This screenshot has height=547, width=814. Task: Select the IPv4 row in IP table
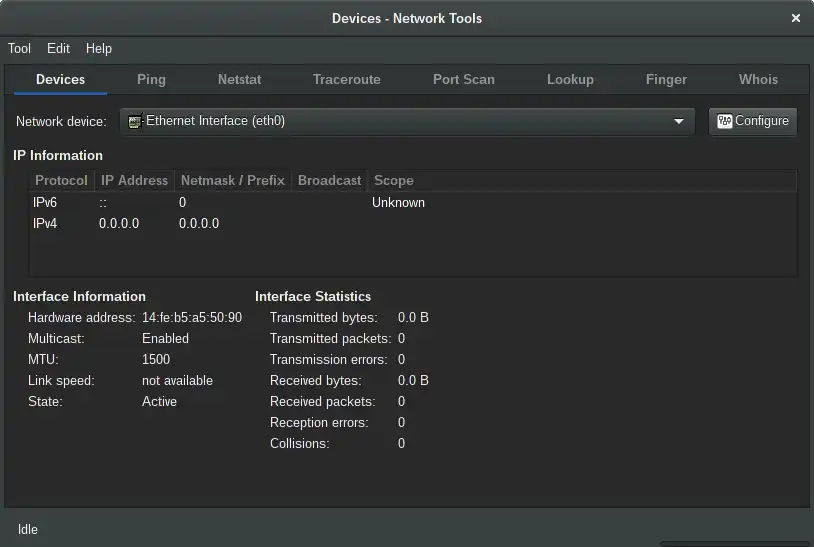coord(413,224)
